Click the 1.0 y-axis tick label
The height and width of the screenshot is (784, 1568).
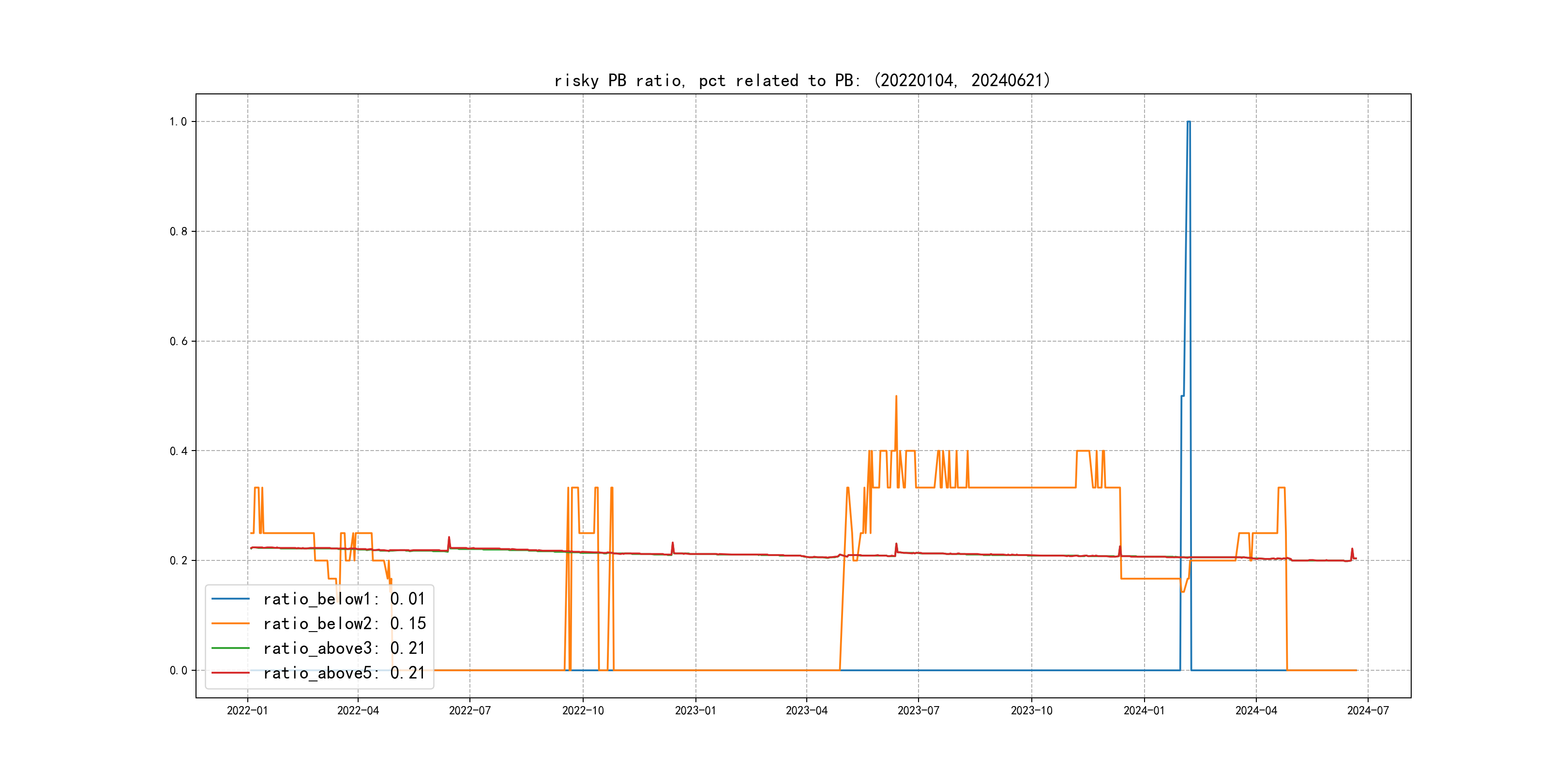coord(178,122)
